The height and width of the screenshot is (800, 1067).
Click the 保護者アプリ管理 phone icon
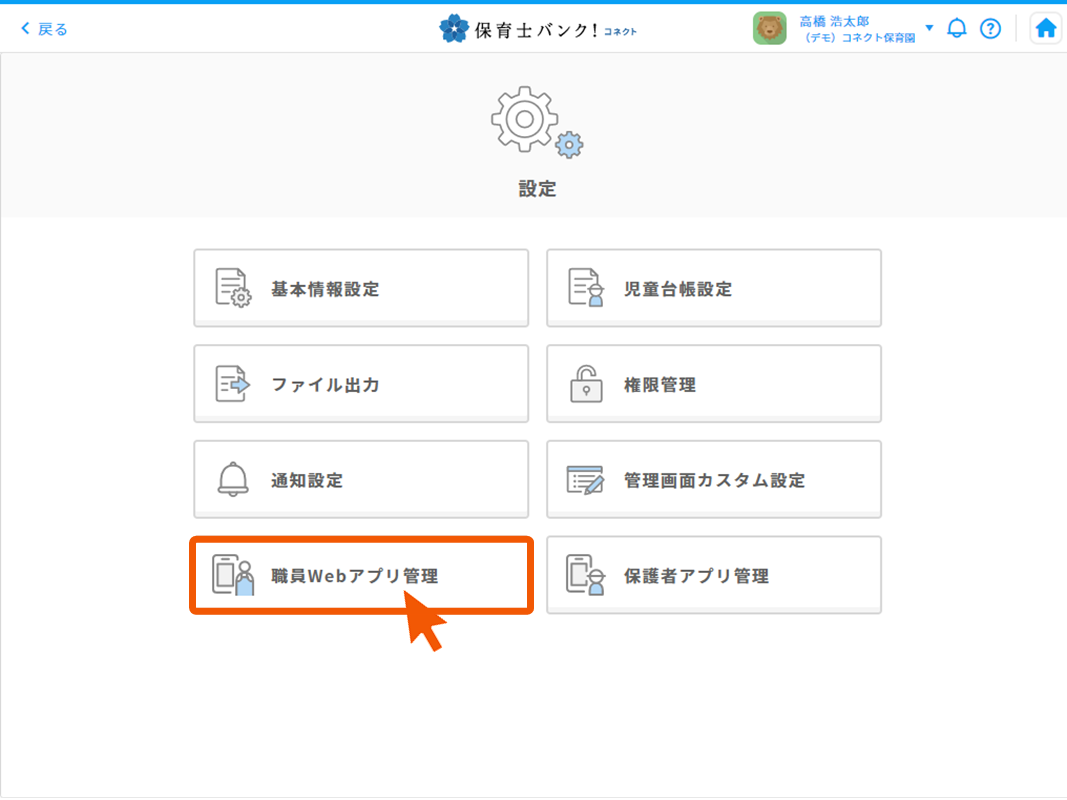tap(583, 574)
